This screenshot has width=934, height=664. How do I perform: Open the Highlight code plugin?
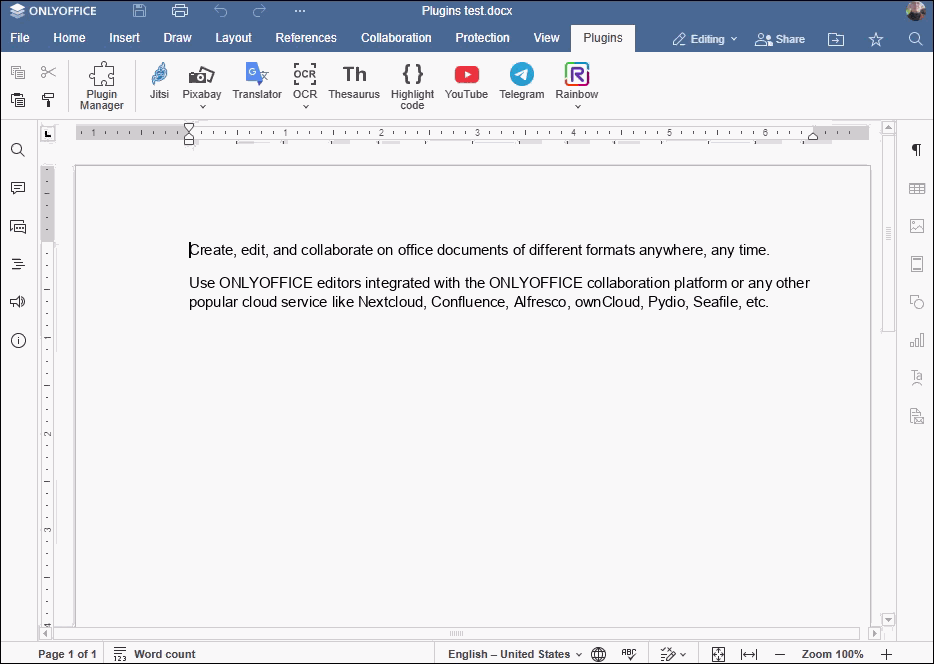tap(412, 86)
